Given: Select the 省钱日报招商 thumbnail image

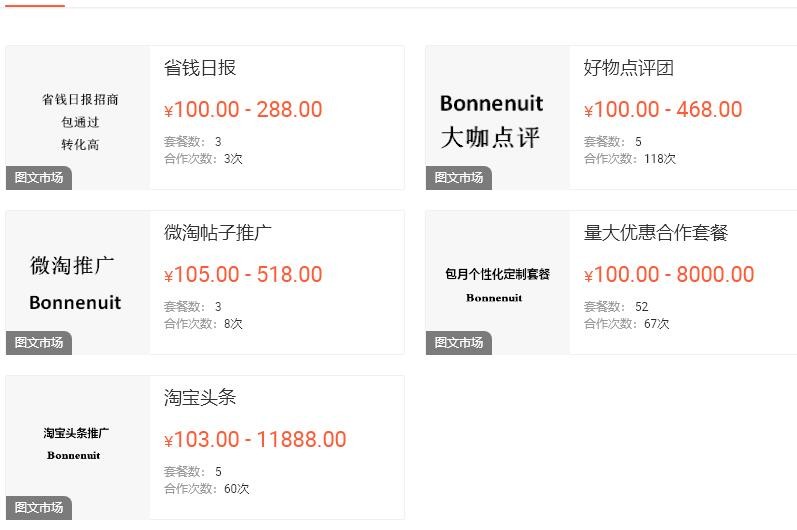Looking at the screenshot, I should [78, 118].
